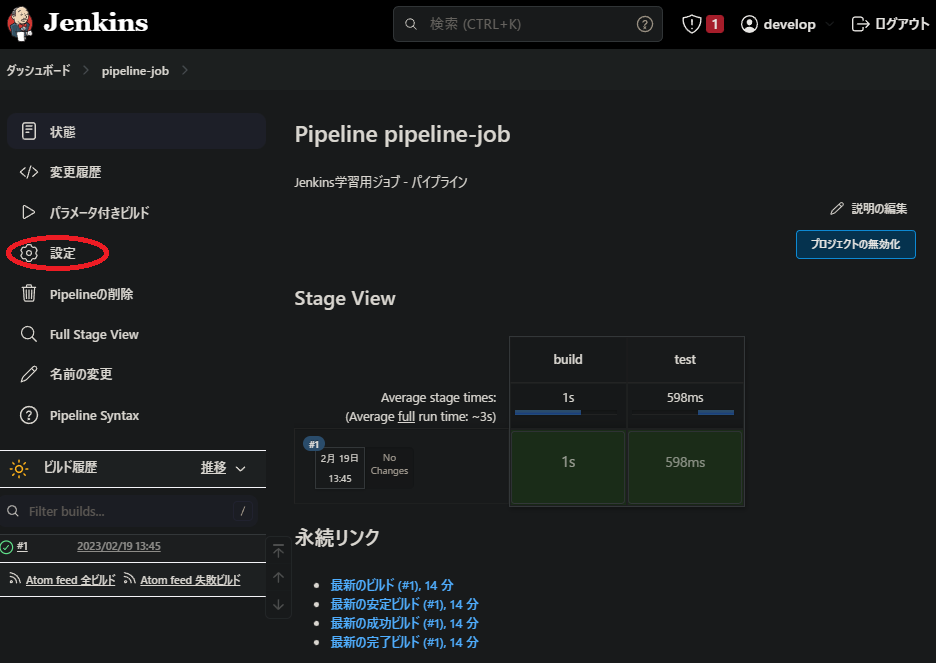Switch to the ダッシュボード breadcrumb
This screenshot has height=663, width=936.
[37, 70]
